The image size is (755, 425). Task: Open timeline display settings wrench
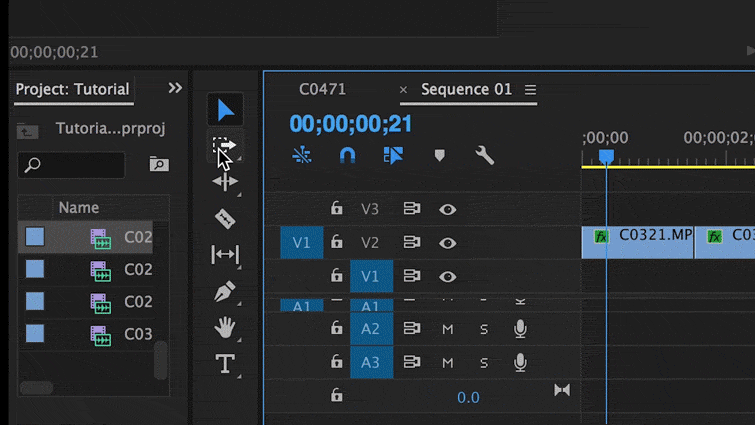tap(485, 155)
